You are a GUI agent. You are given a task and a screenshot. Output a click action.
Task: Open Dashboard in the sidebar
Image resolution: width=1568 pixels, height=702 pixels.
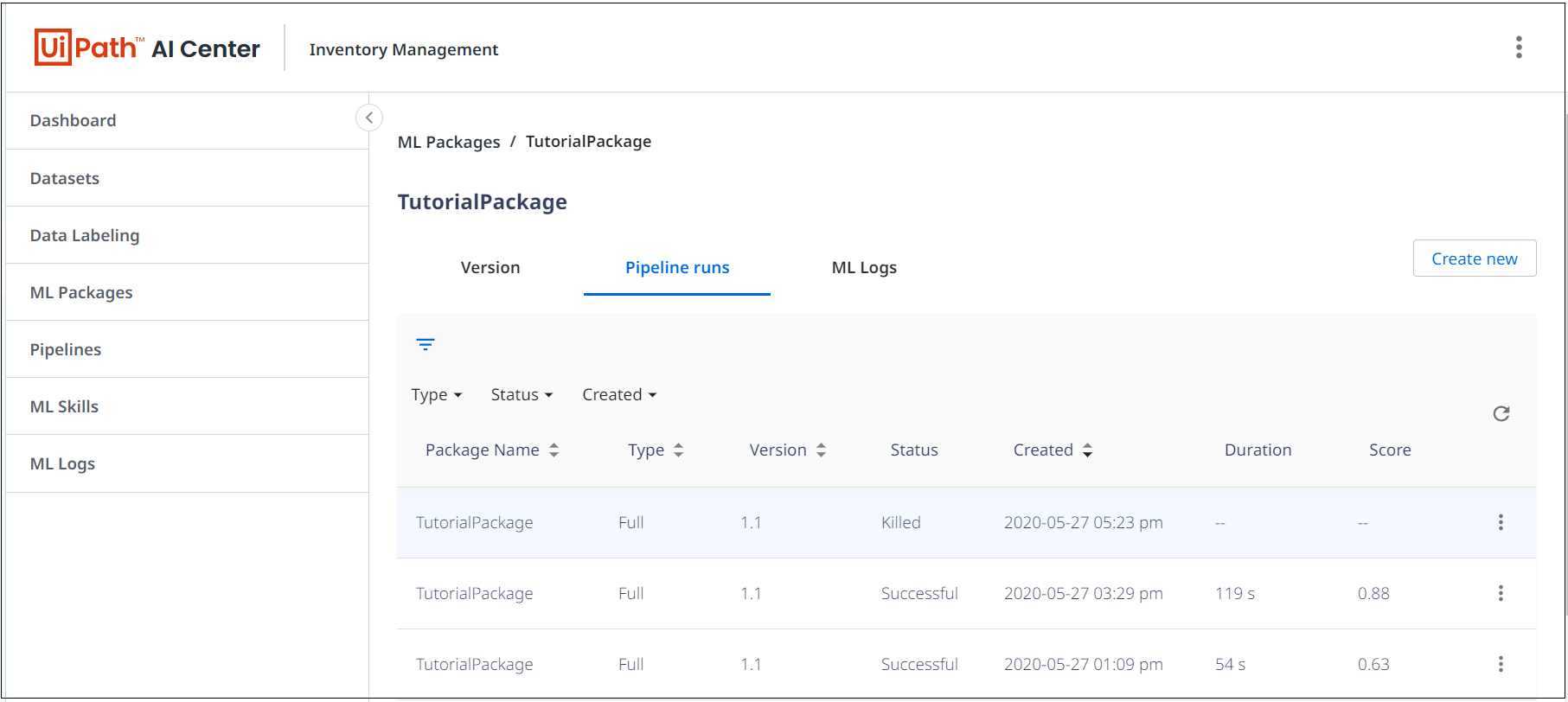pos(188,121)
